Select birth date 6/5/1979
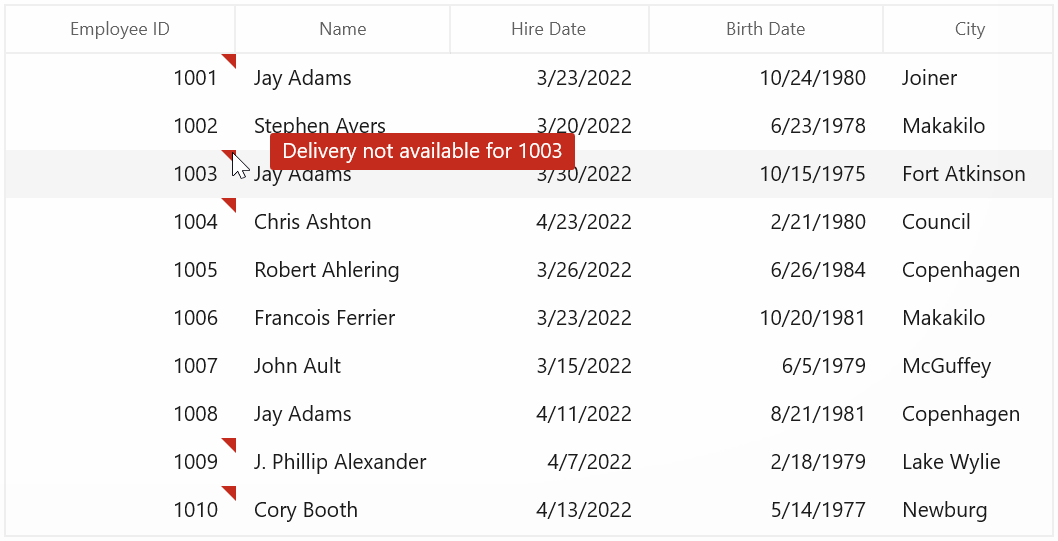 coord(823,366)
